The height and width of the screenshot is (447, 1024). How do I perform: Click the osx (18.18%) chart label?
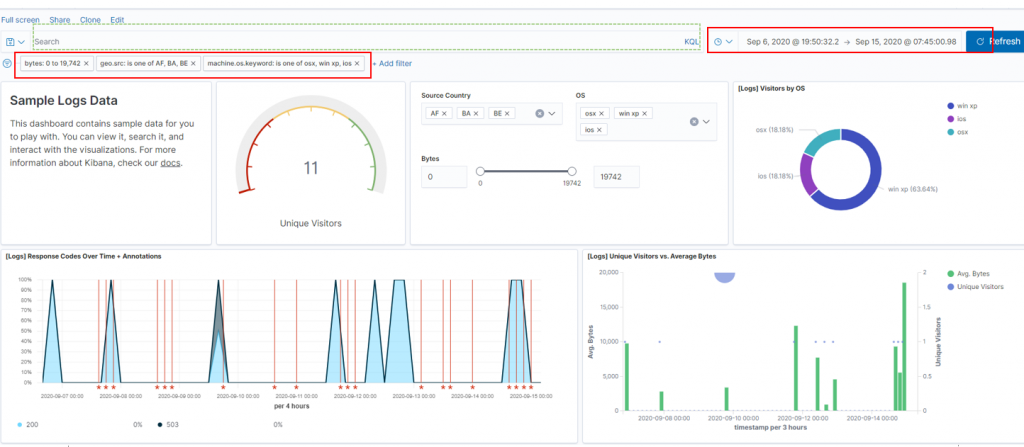775,129
